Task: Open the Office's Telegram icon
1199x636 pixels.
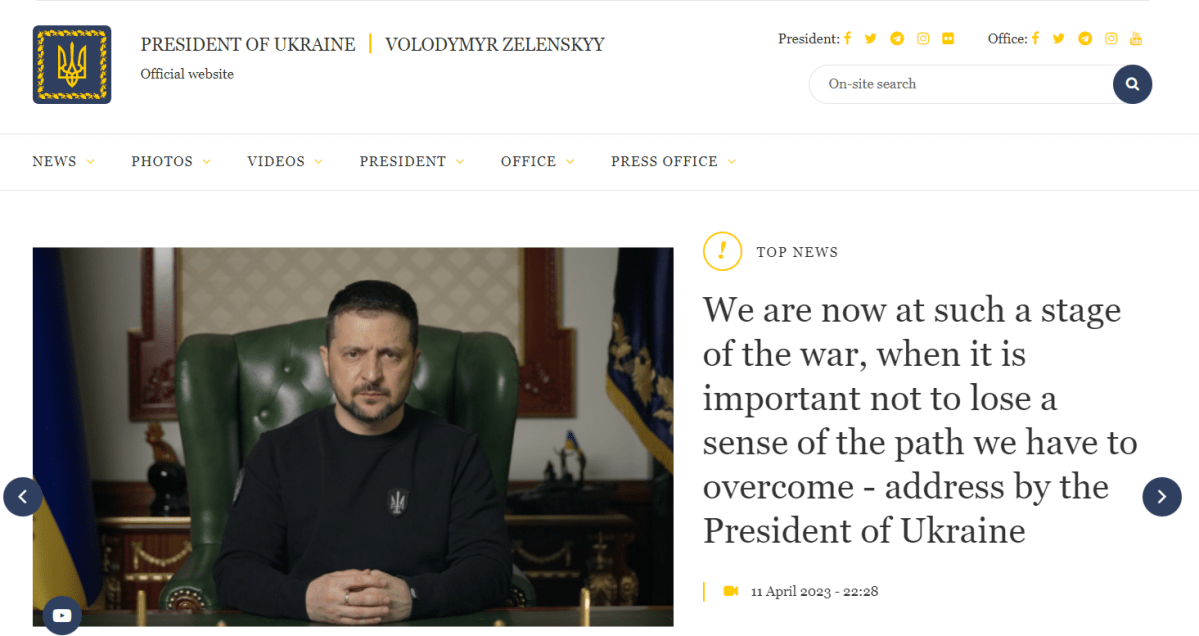Action: 1085,38
